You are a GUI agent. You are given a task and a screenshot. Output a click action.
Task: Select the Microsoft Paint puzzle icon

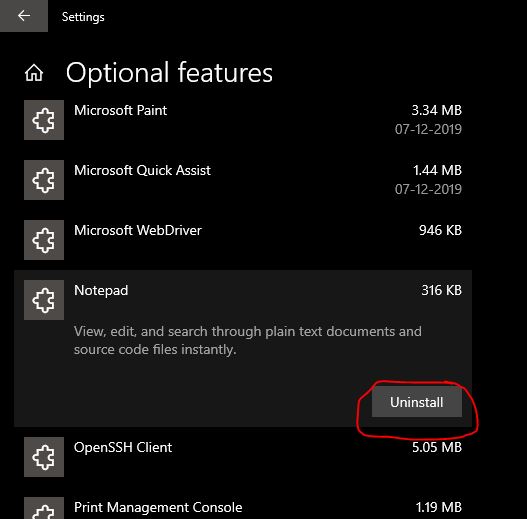point(44,120)
